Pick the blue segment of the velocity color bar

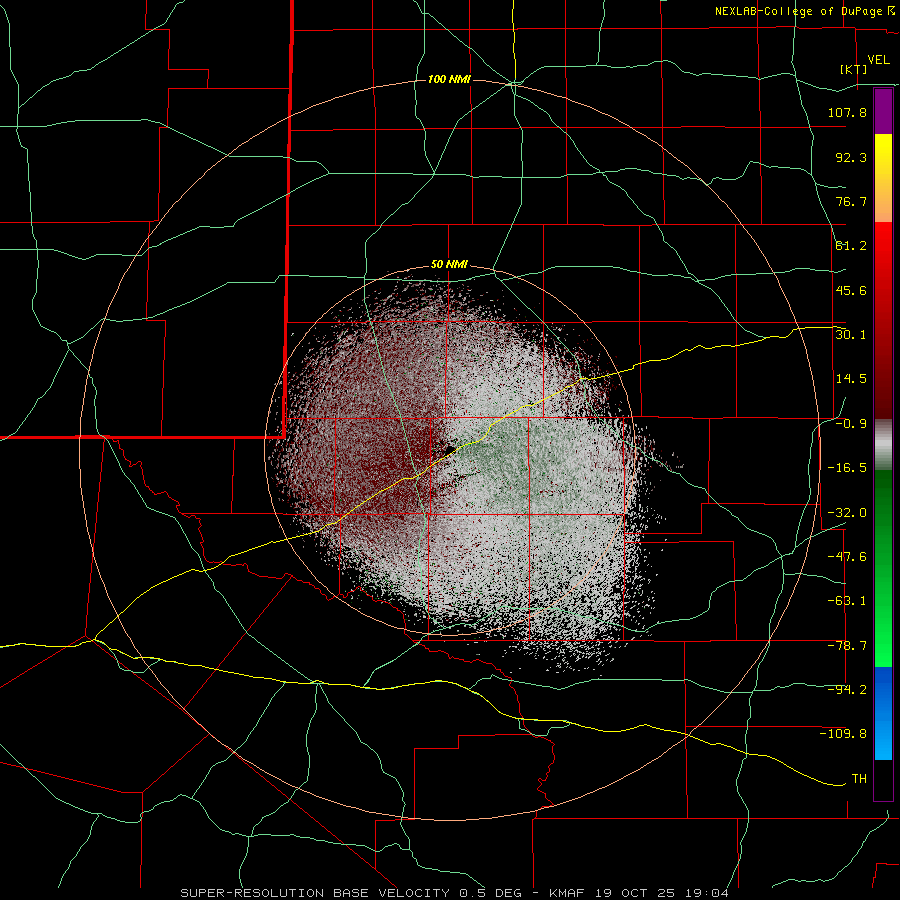click(883, 713)
